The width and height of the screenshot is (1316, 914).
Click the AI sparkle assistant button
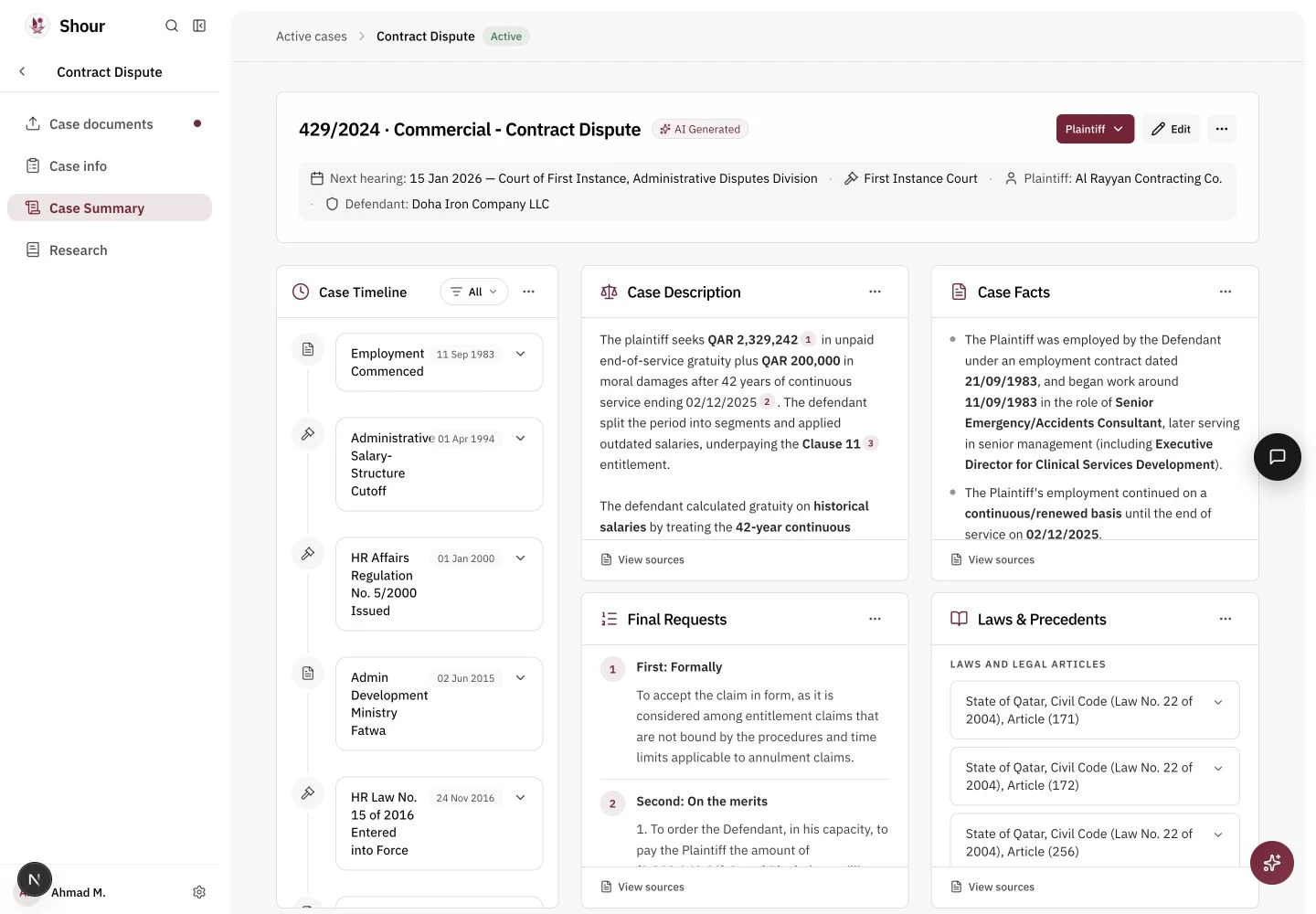1271,863
